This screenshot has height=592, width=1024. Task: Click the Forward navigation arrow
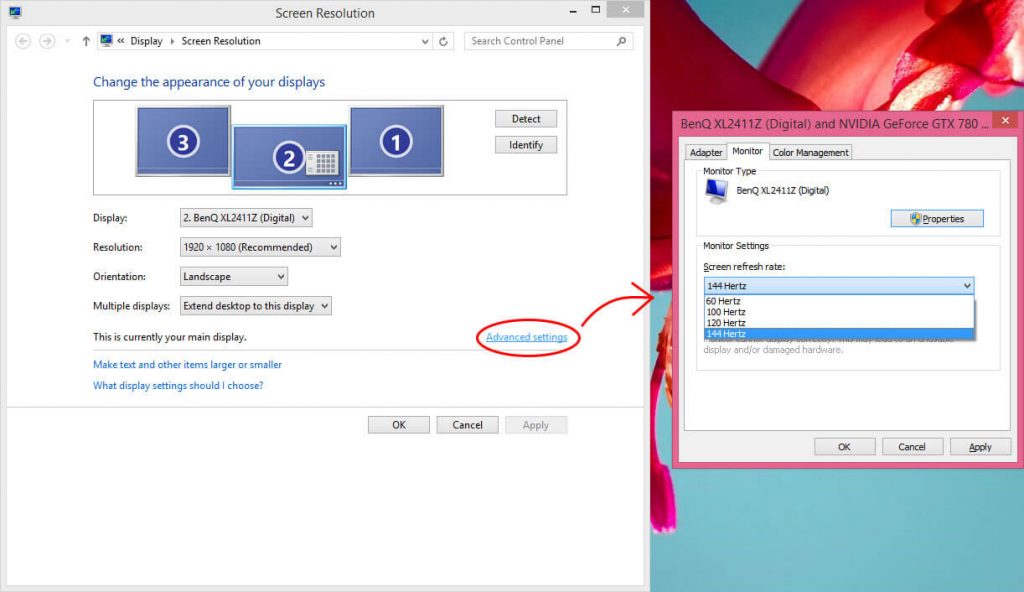(x=46, y=41)
